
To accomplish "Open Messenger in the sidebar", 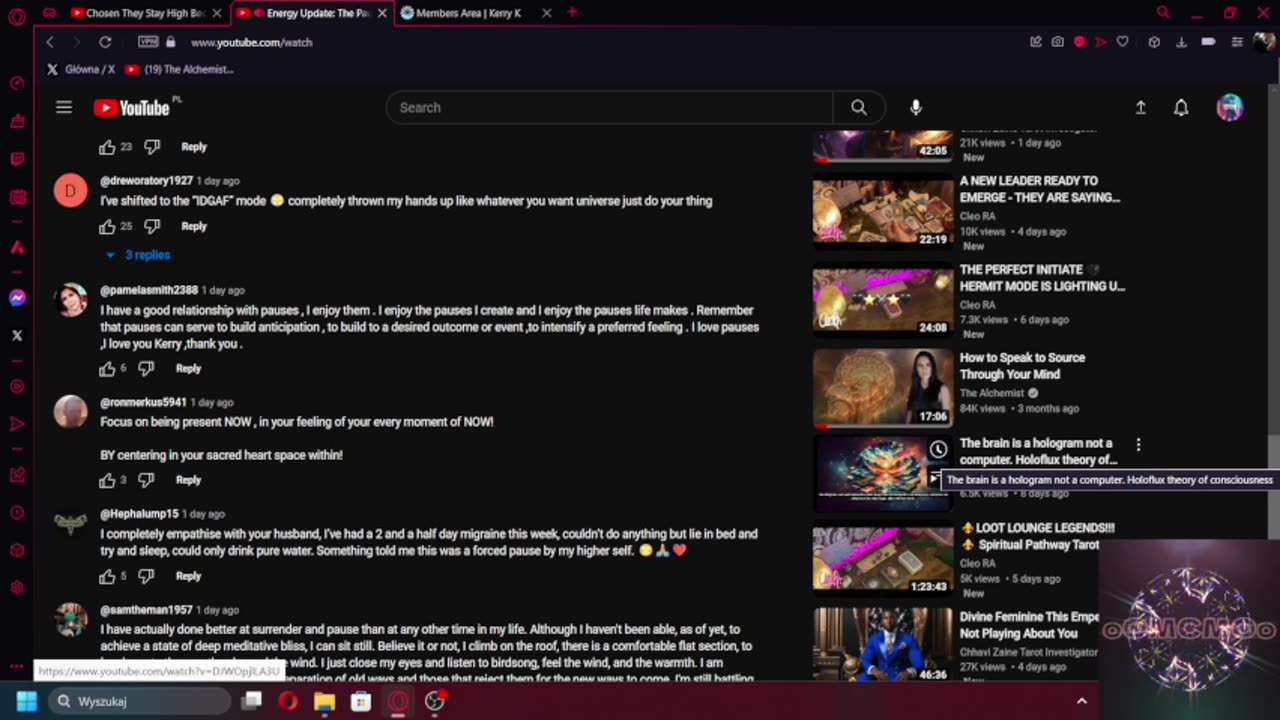I will (17, 298).
